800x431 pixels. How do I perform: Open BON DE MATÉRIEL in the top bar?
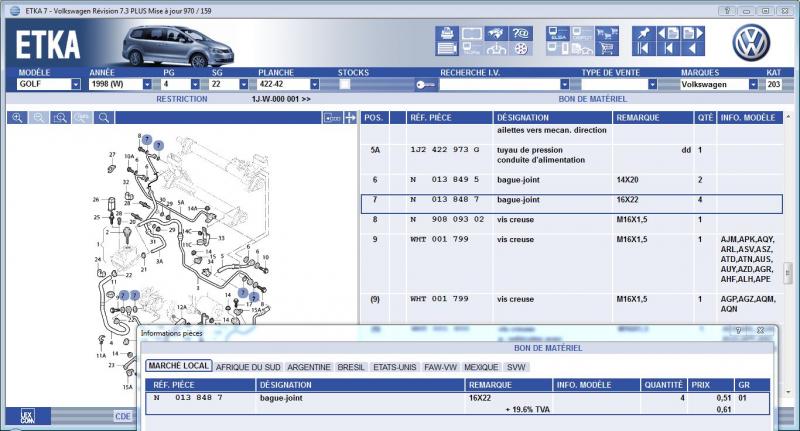(x=592, y=99)
